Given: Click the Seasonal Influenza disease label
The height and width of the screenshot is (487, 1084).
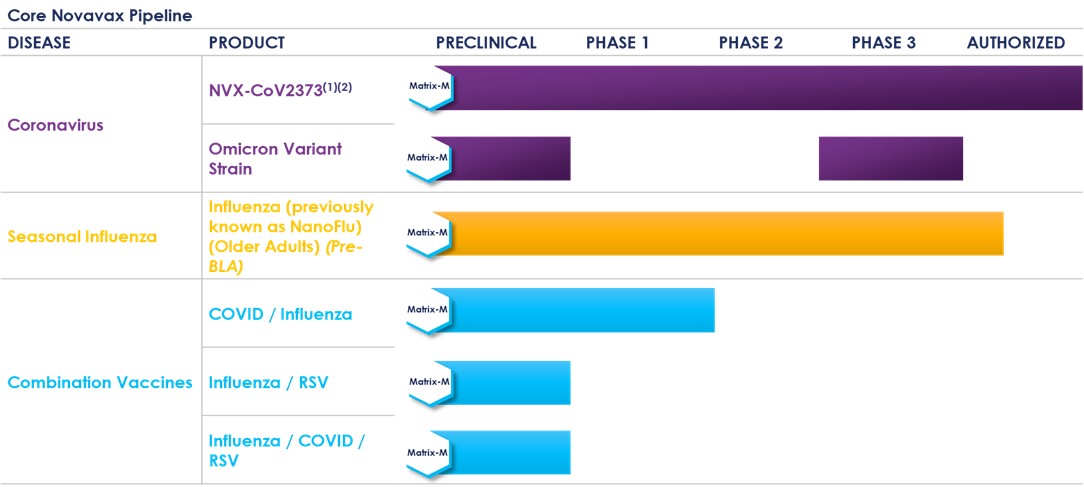Looking at the screenshot, I should click(x=82, y=237).
